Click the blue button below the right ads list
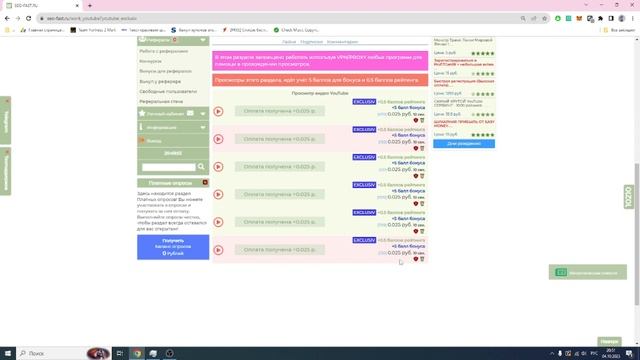The image size is (640, 360). pyautogui.click(x=464, y=144)
